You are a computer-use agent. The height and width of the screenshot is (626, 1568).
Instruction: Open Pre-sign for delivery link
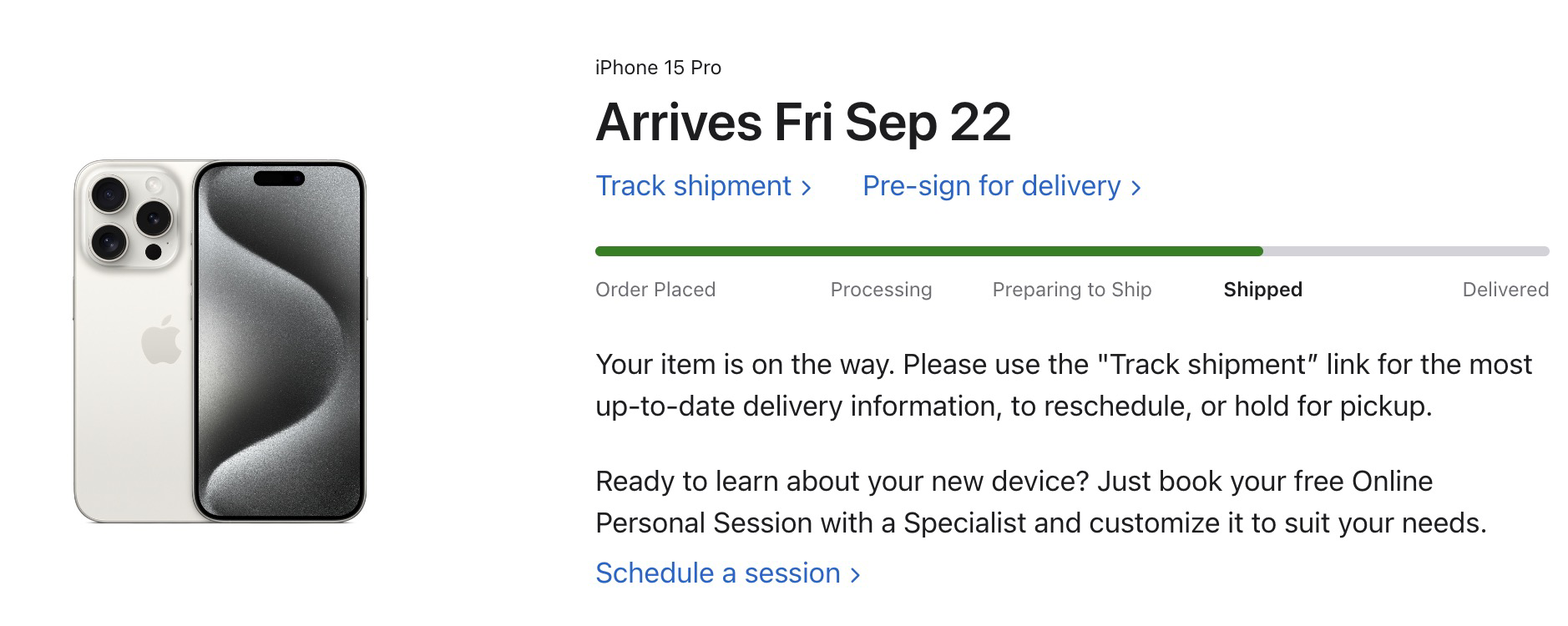pos(1001,186)
